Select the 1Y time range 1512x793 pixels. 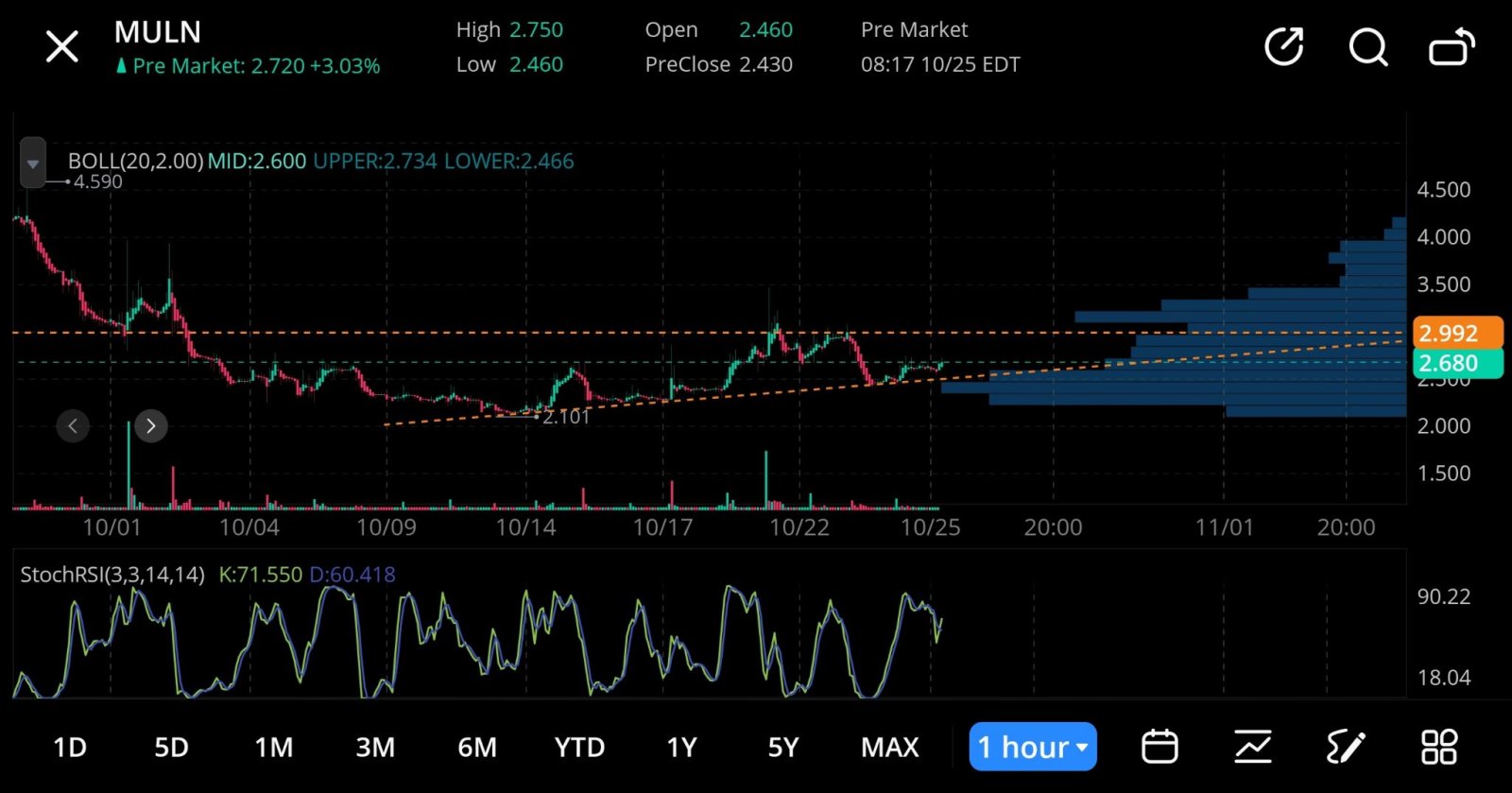pos(681,748)
